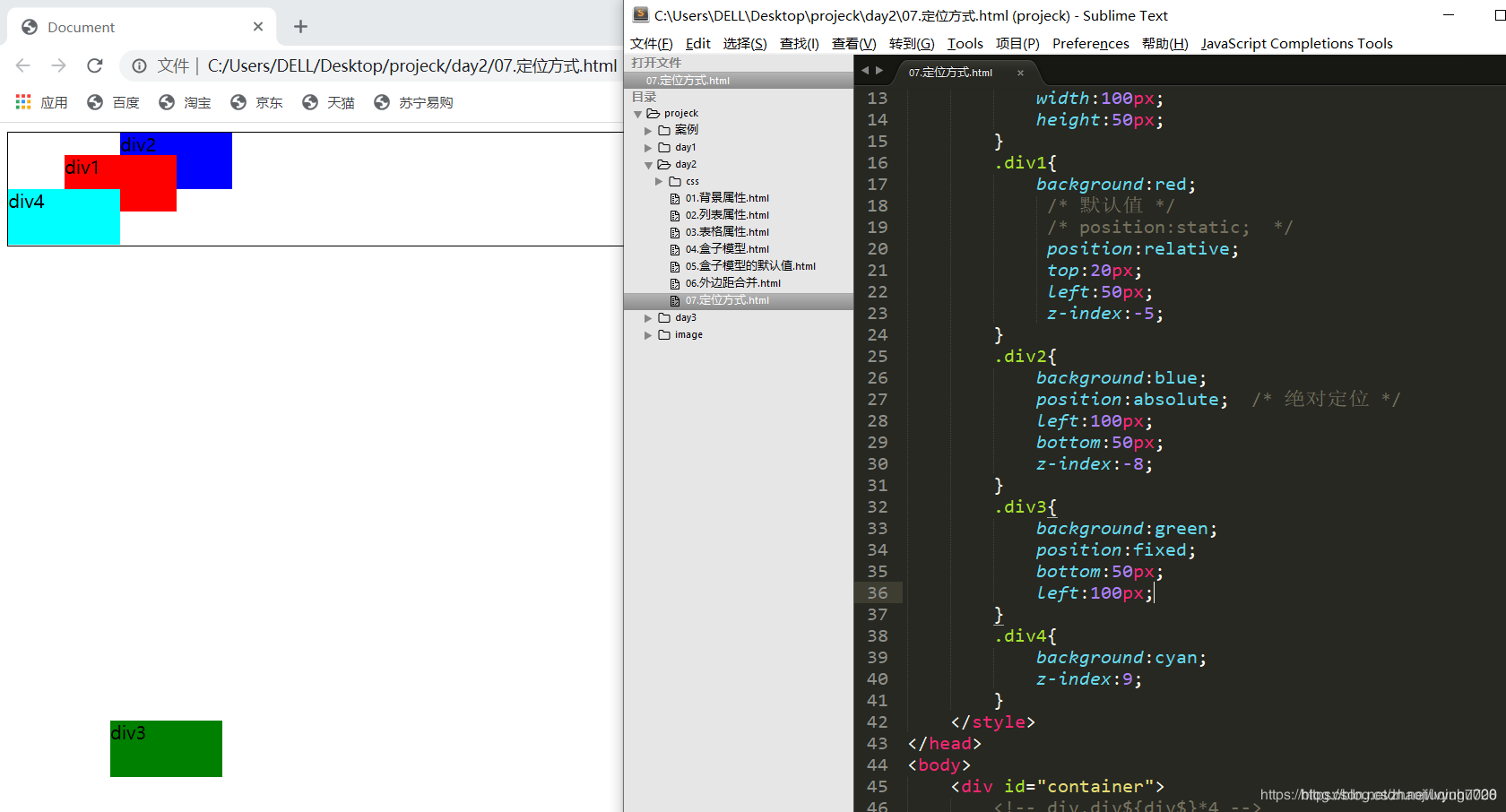Image resolution: width=1506 pixels, height=812 pixels.
Task: Click the css folder icon
Action: [675, 182]
